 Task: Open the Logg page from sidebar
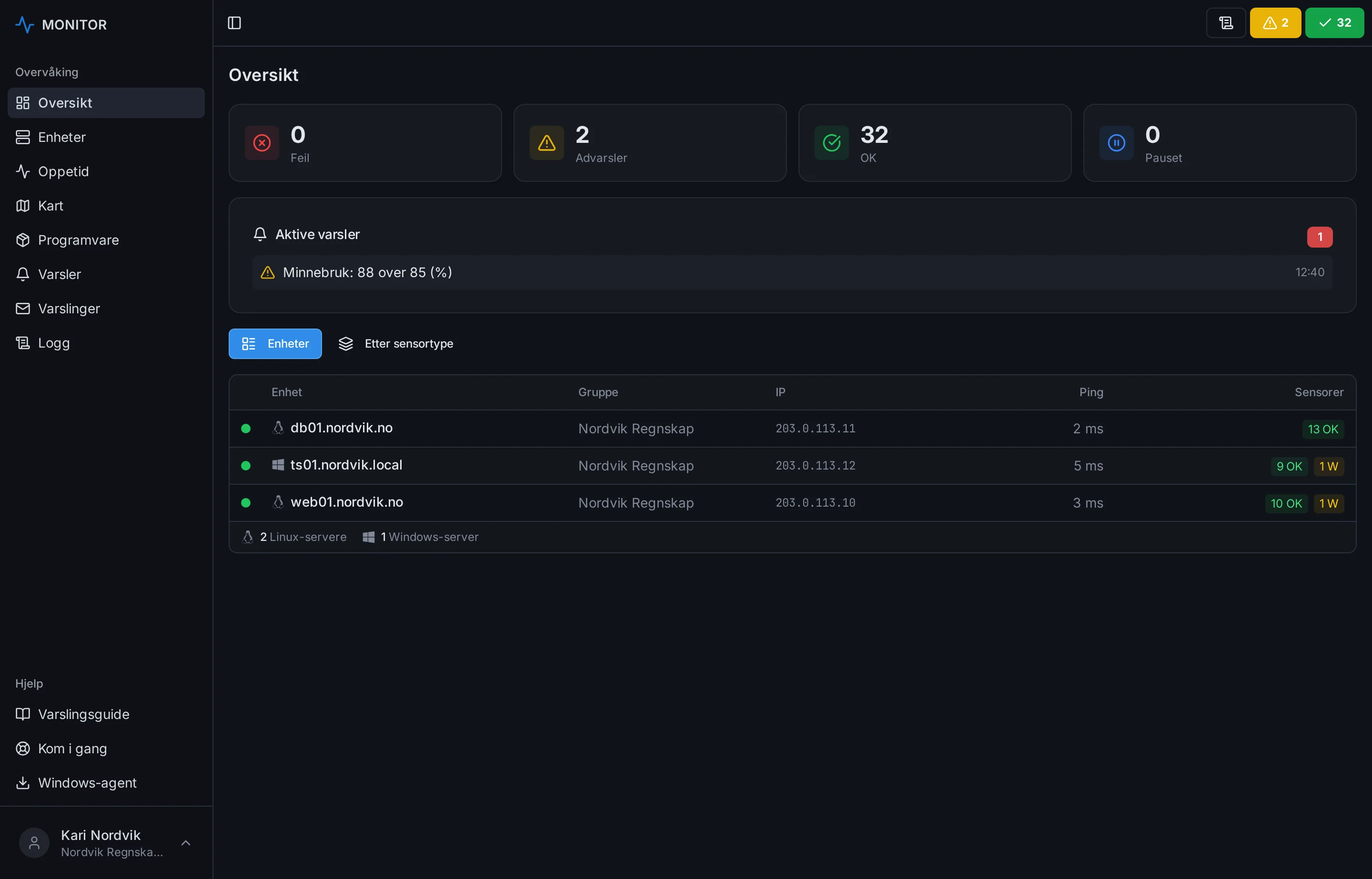106,342
